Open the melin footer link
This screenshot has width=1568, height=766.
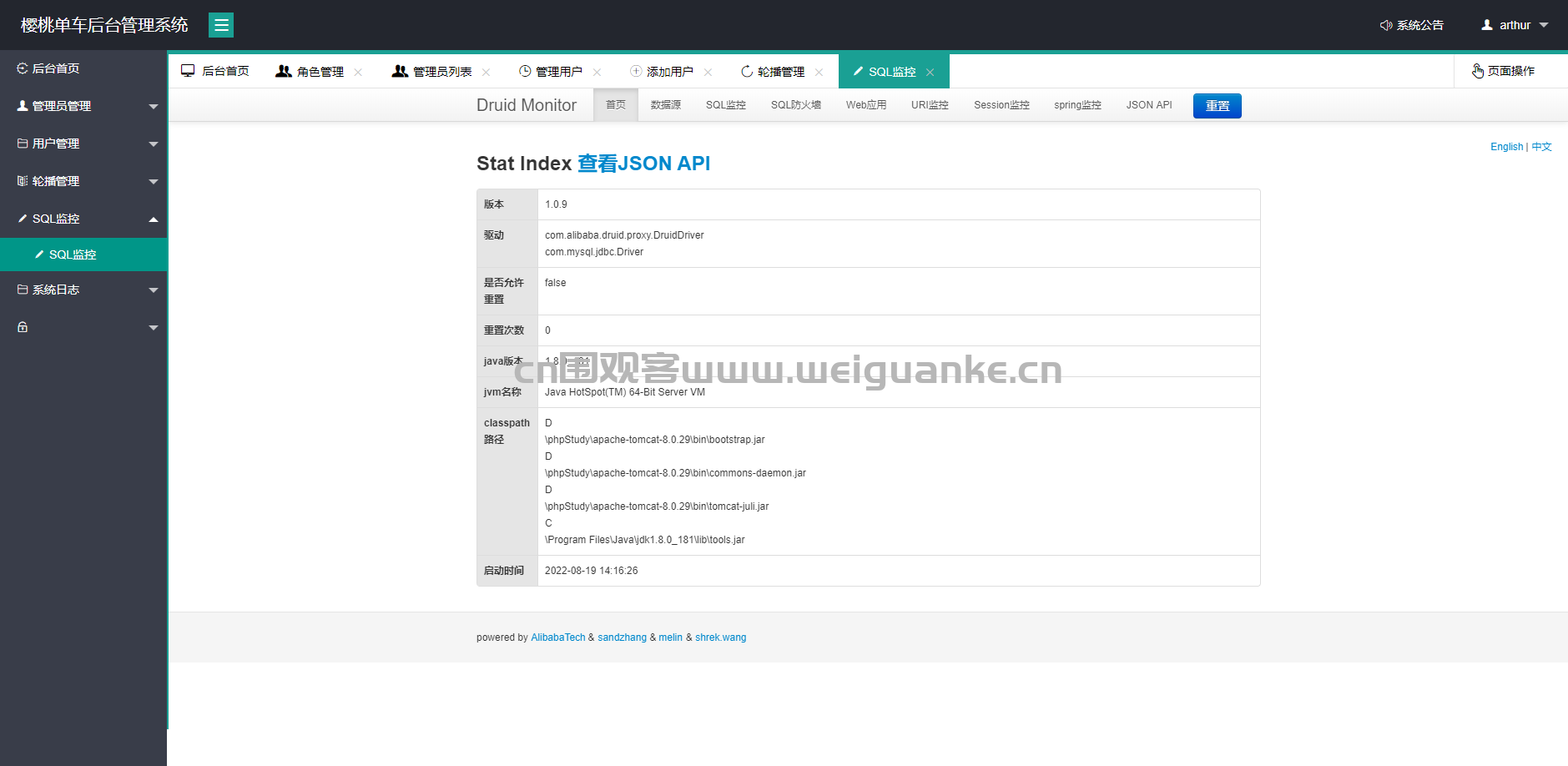[670, 637]
